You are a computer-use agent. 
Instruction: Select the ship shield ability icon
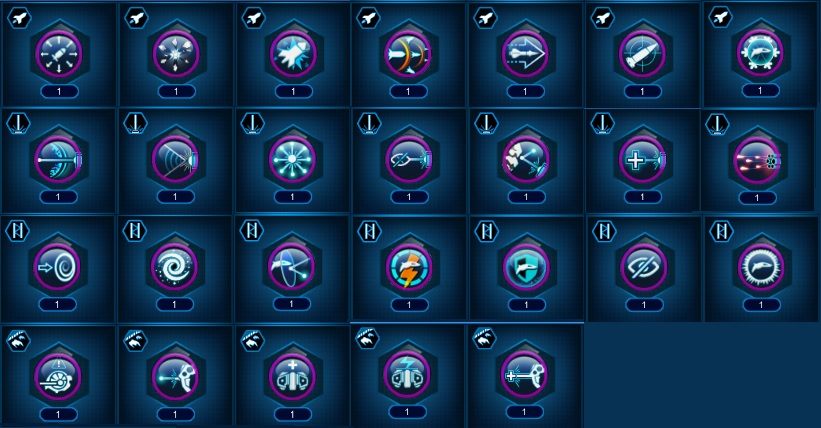pyautogui.click(x=526, y=267)
